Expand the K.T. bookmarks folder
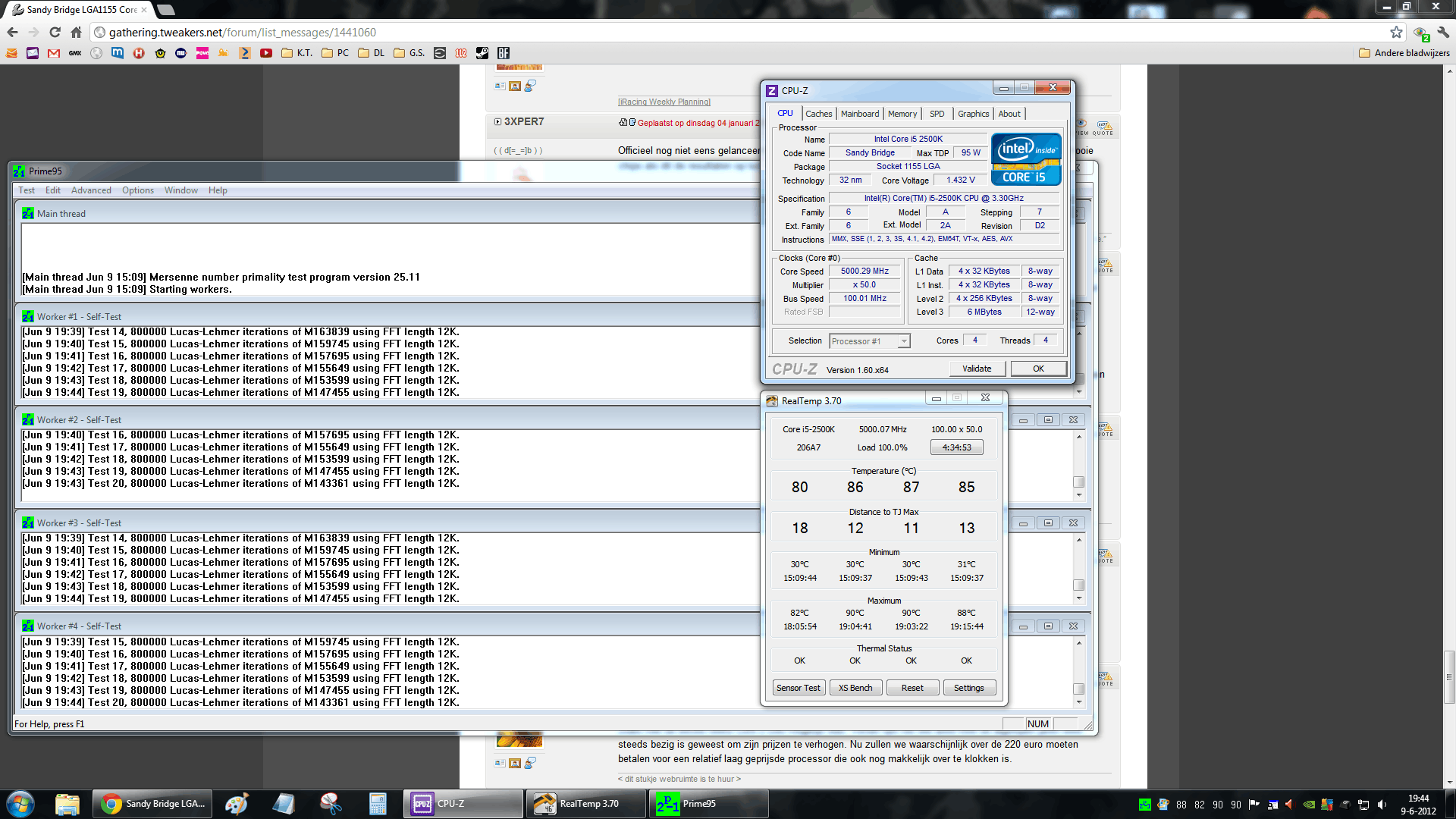Screen dimensions: 1456x819 [297, 53]
